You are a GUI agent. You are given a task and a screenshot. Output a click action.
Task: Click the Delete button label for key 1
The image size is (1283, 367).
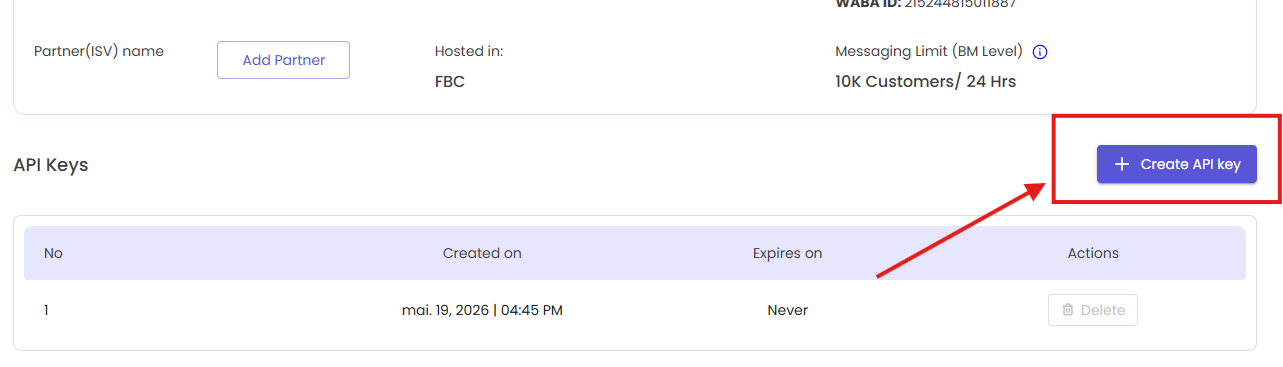point(1103,310)
